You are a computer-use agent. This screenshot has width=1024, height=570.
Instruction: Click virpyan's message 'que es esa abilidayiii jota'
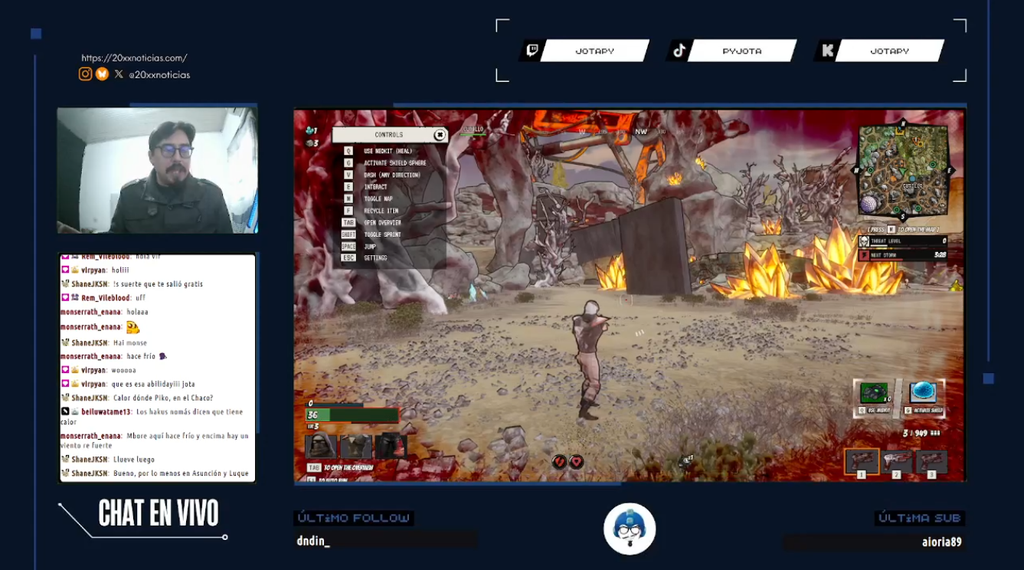(x=153, y=384)
